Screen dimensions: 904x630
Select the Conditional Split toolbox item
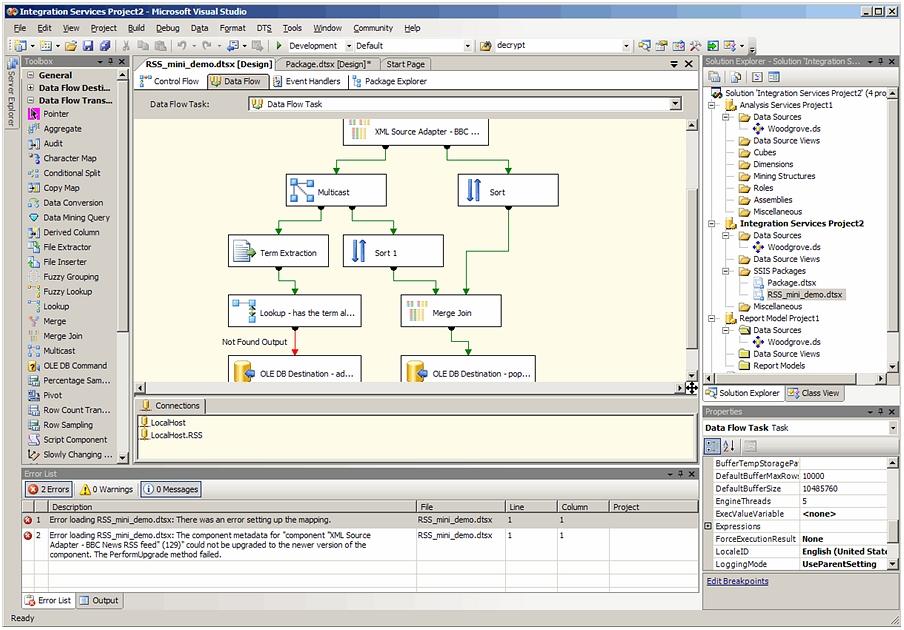pos(71,173)
